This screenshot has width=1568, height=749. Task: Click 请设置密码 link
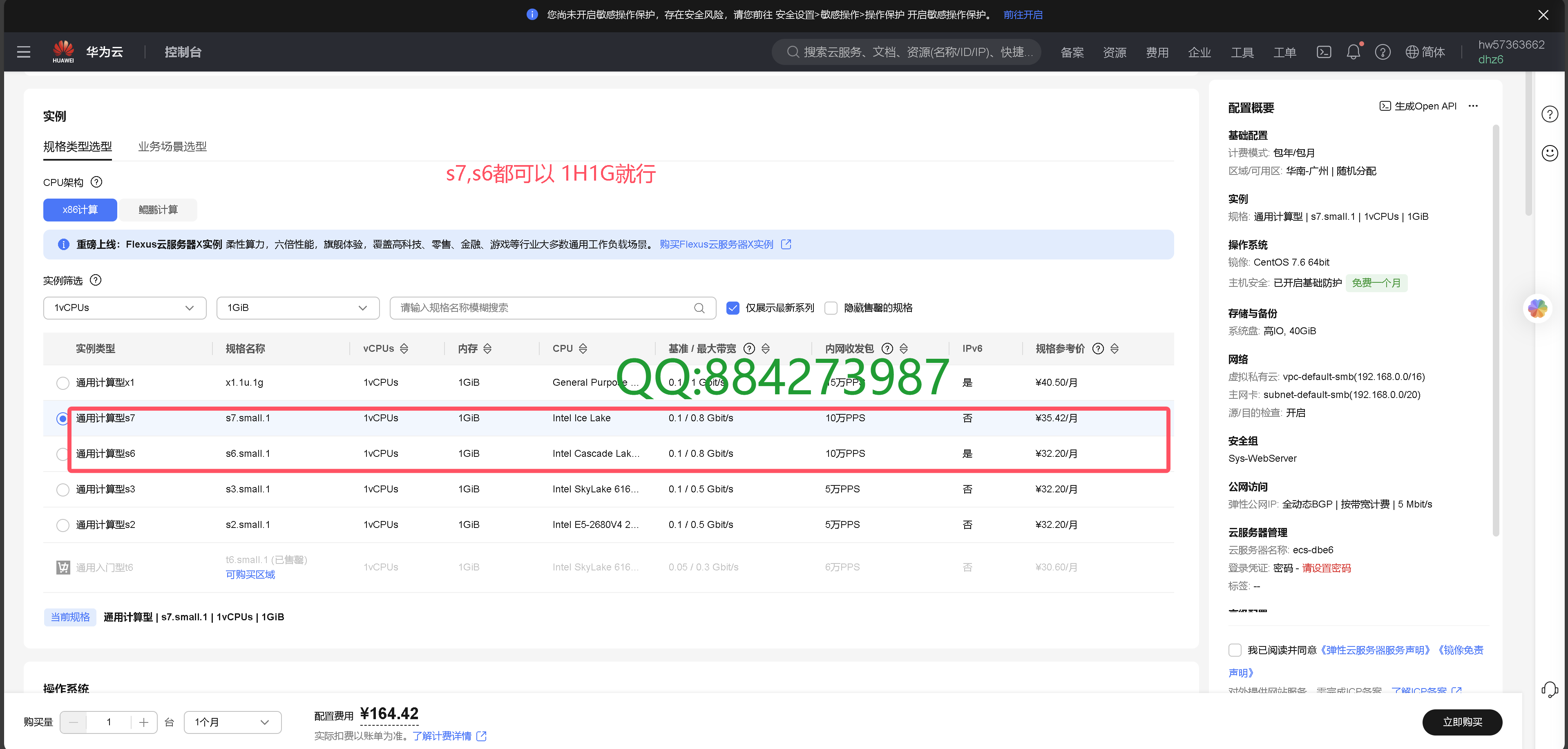pyautogui.click(x=1327, y=568)
